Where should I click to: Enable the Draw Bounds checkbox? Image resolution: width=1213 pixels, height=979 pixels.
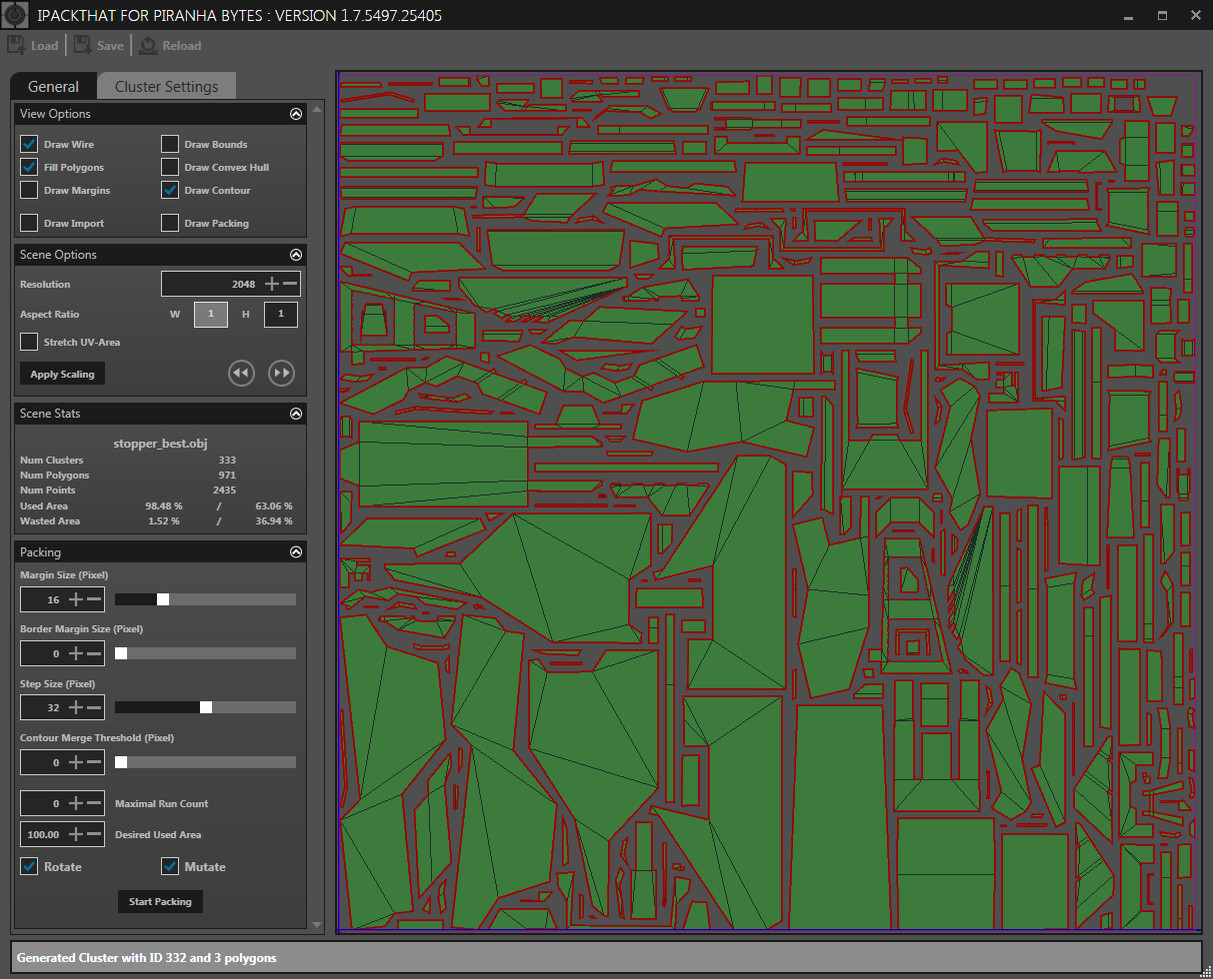(170, 143)
